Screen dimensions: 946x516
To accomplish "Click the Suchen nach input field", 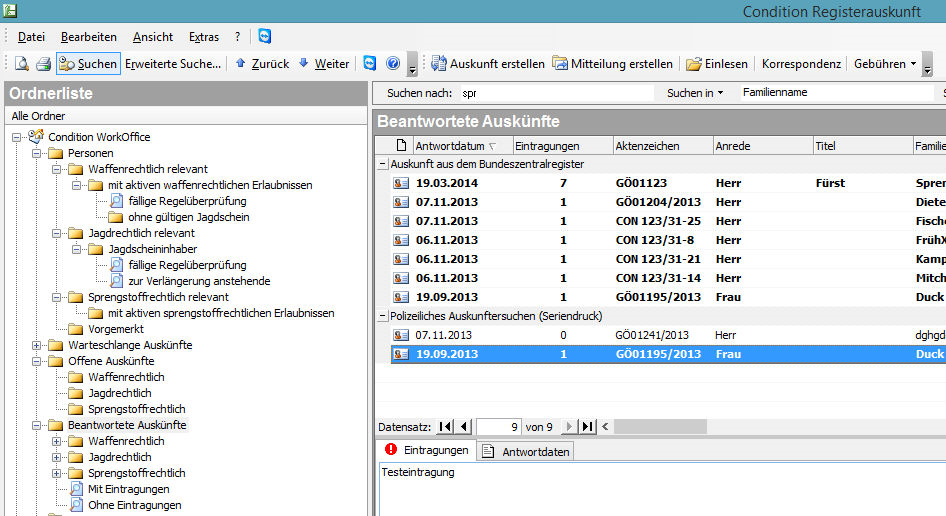I will tap(550, 92).
